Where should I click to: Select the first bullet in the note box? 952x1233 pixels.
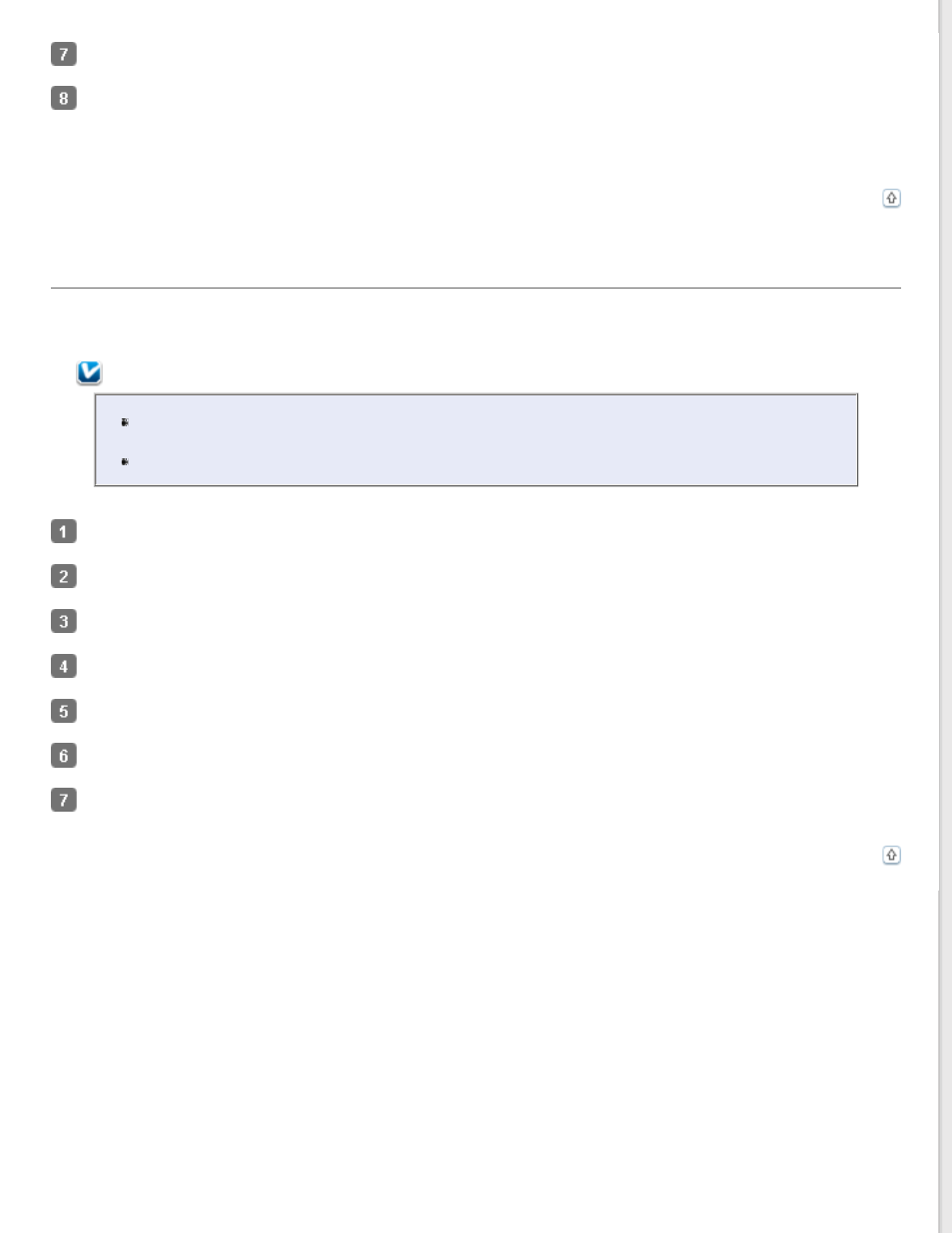pos(125,422)
